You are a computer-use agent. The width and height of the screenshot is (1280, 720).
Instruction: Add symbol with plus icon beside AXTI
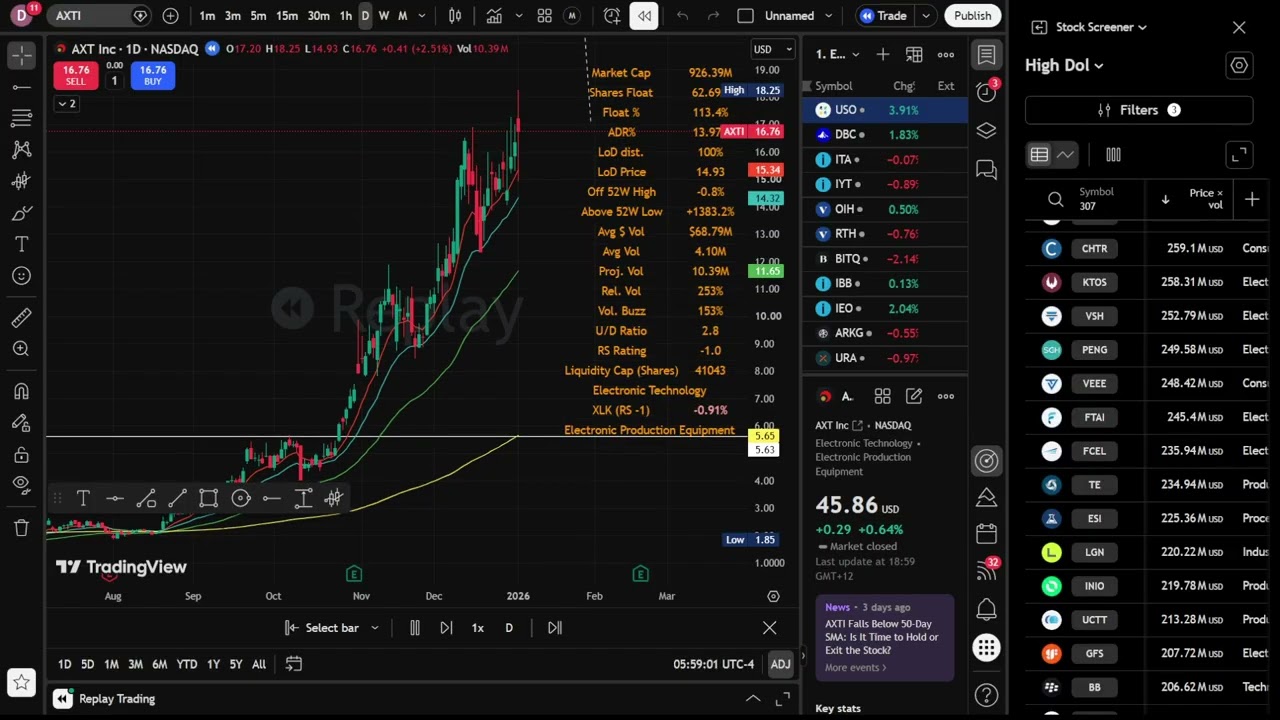coord(170,16)
